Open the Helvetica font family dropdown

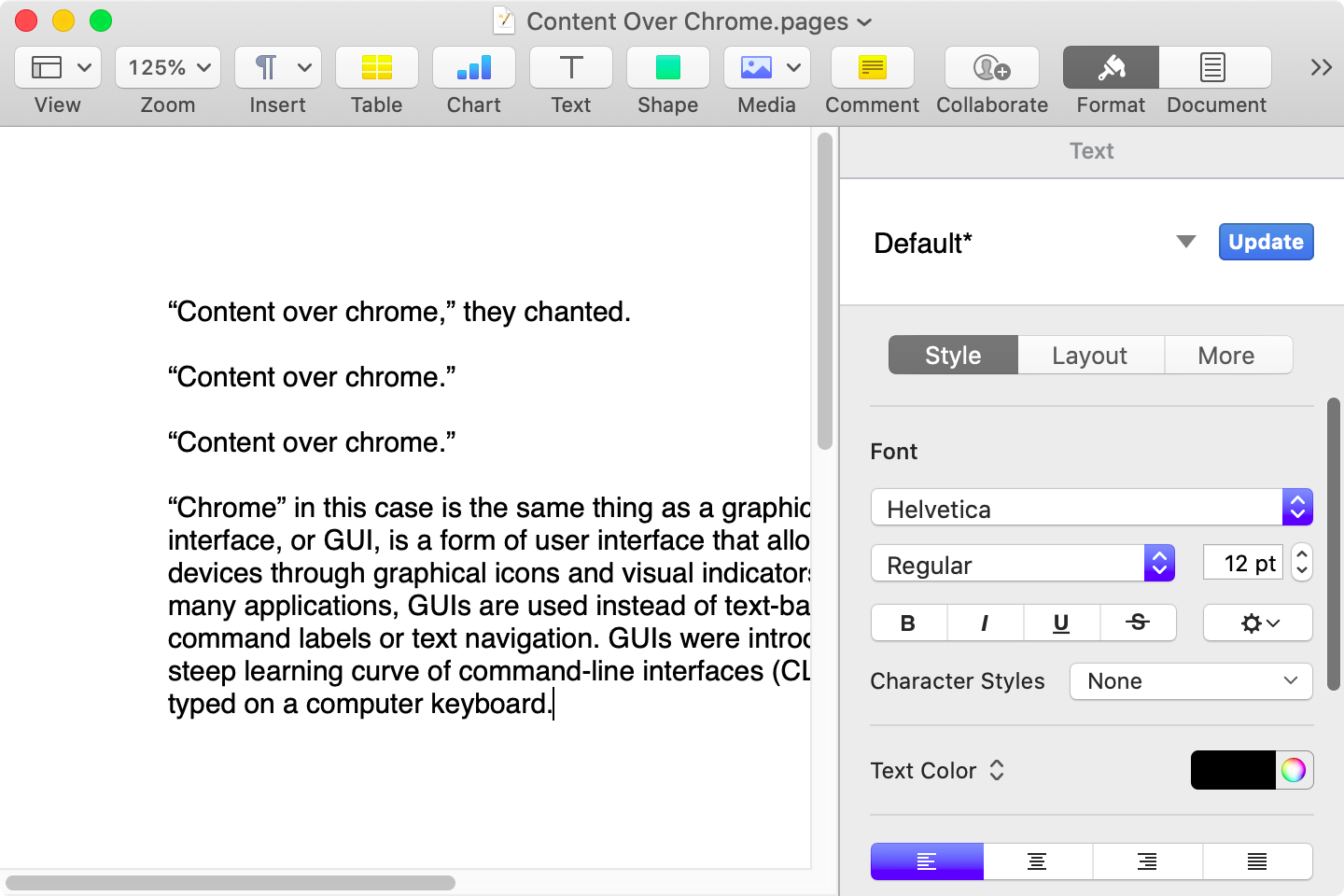click(1297, 507)
